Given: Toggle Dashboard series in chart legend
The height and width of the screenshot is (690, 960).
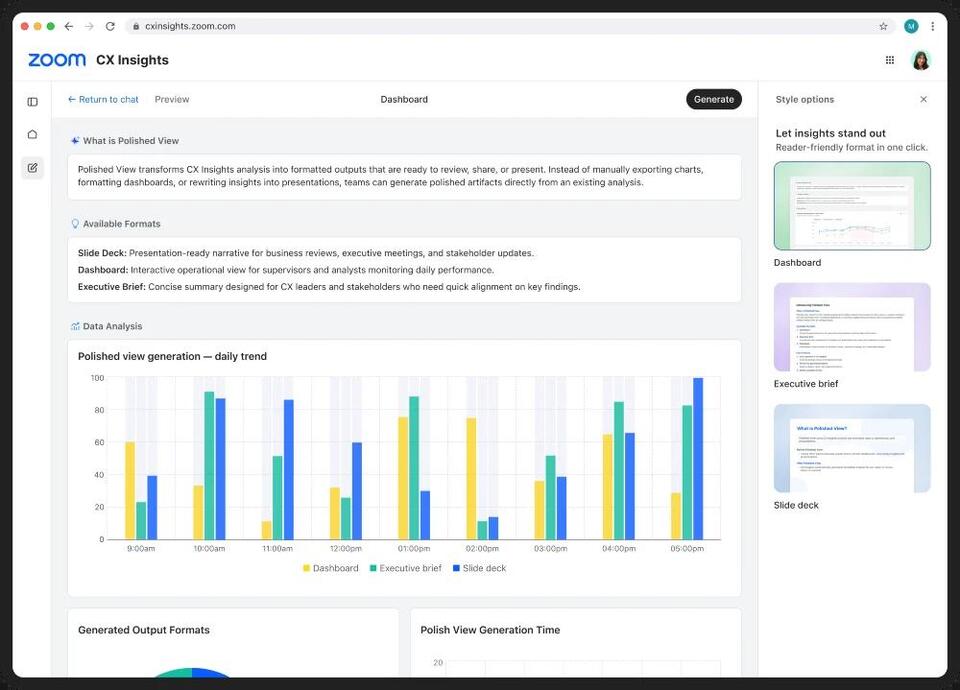Looking at the screenshot, I should coord(331,568).
